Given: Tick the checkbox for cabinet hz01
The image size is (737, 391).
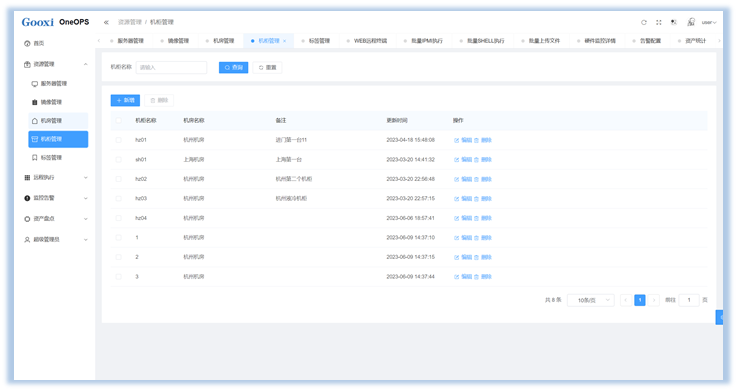Looking at the screenshot, I should [x=118, y=140].
